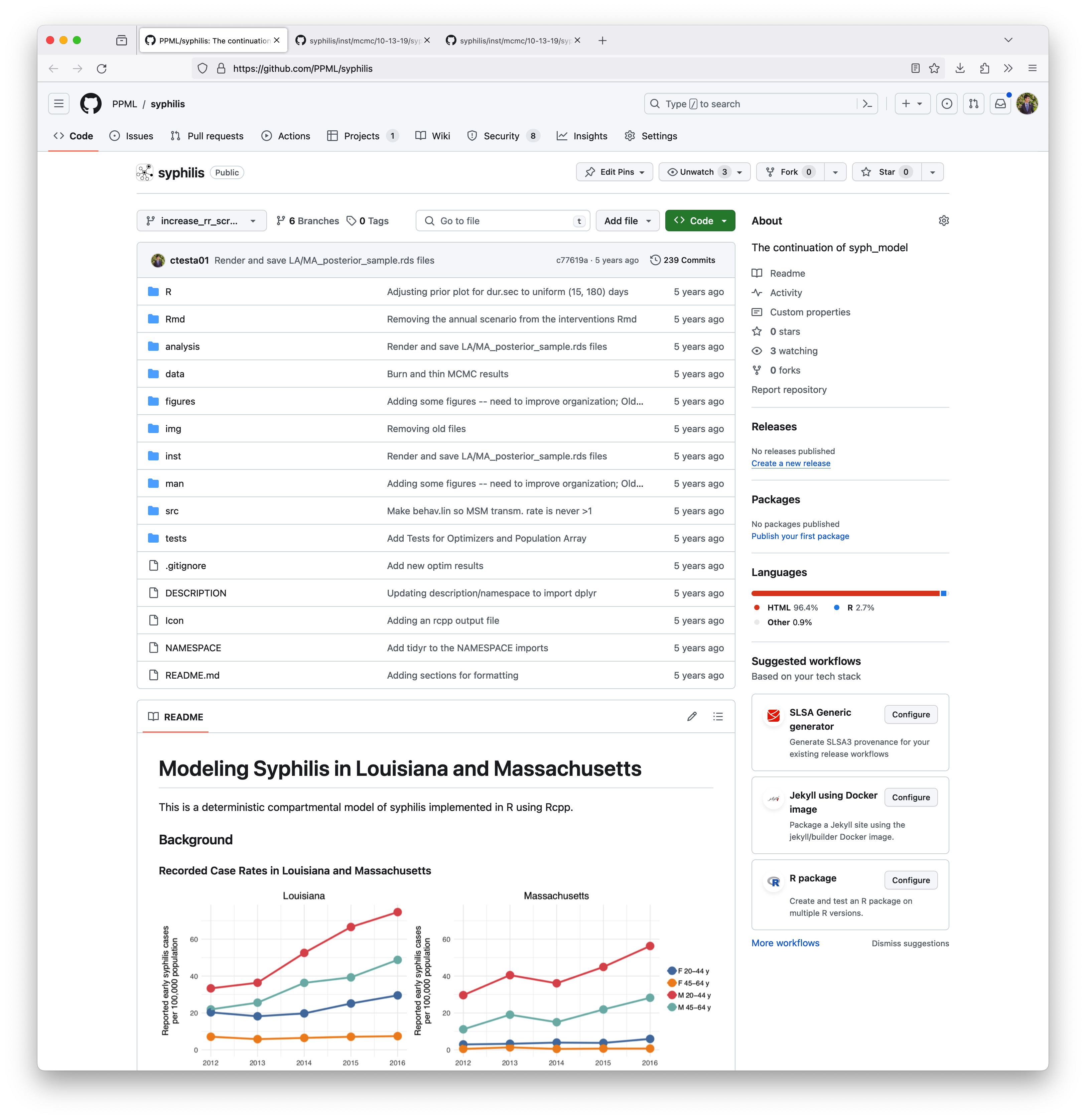Expand the Add file dropdown
This screenshot has width=1086, height=1120.
click(627, 221)
